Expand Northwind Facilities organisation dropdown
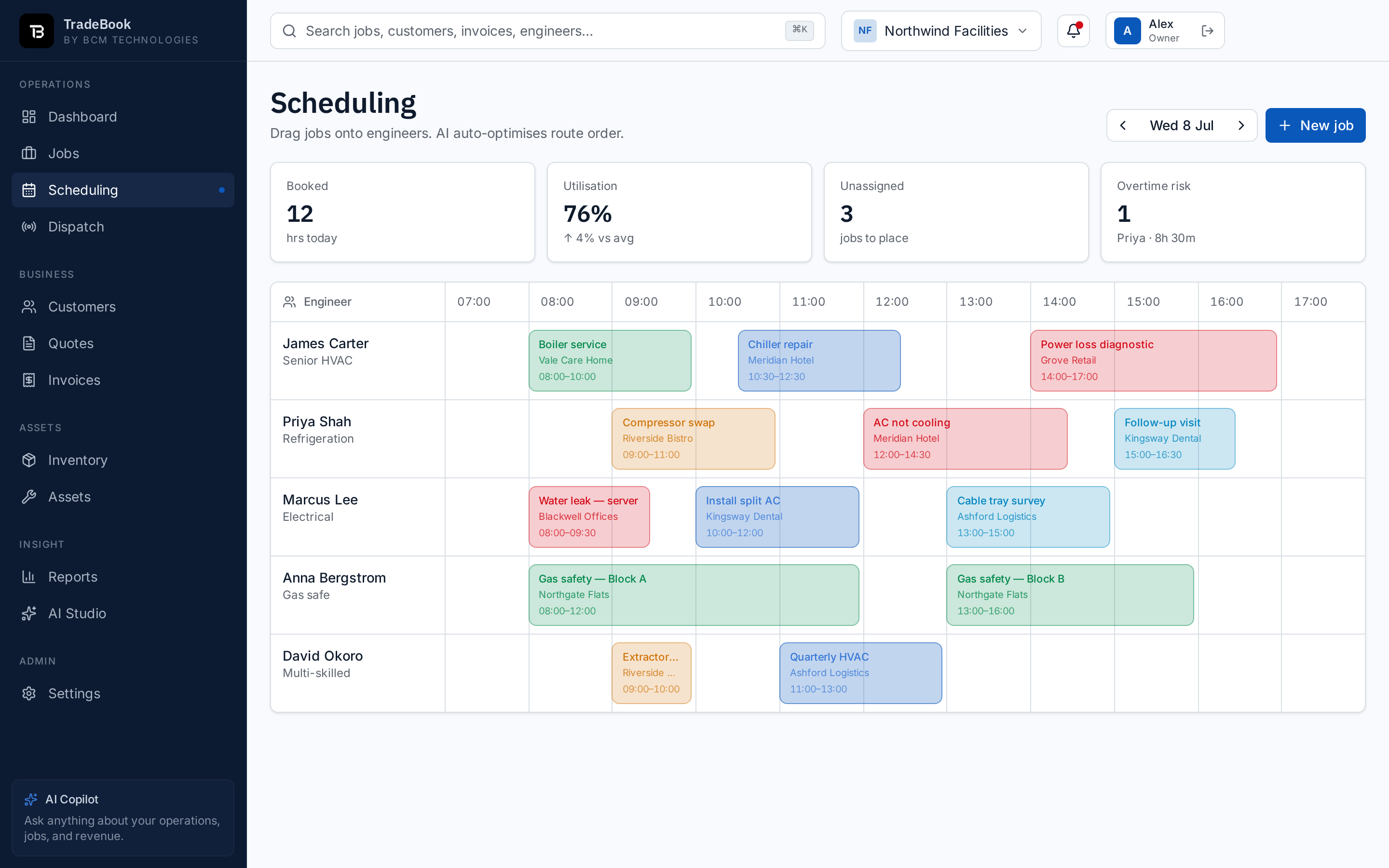This screenshot has width=1389, height=868. pyautogui.click(x=941, y=31)
